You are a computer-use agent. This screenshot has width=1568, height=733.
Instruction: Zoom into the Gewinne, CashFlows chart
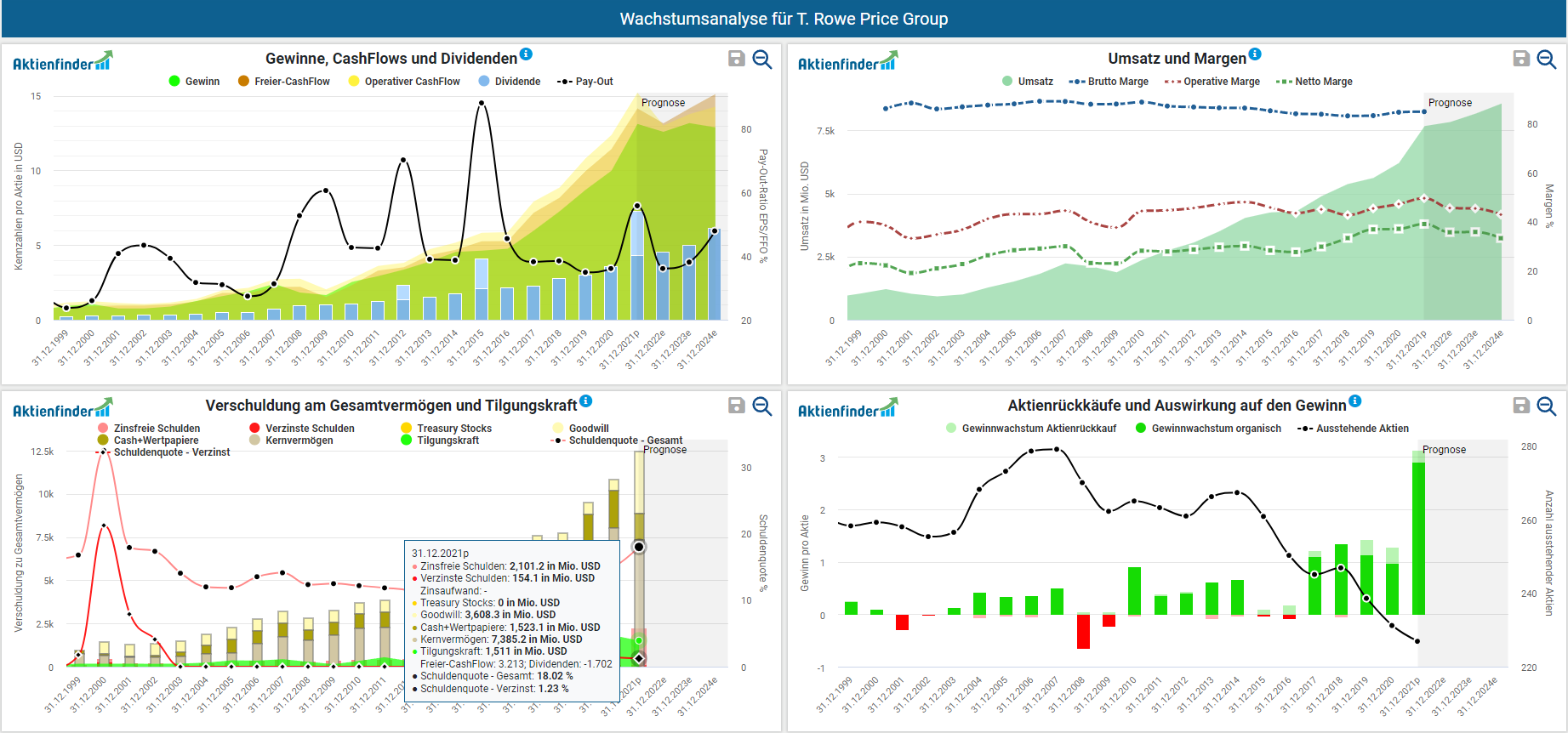(x=762, y=59)
